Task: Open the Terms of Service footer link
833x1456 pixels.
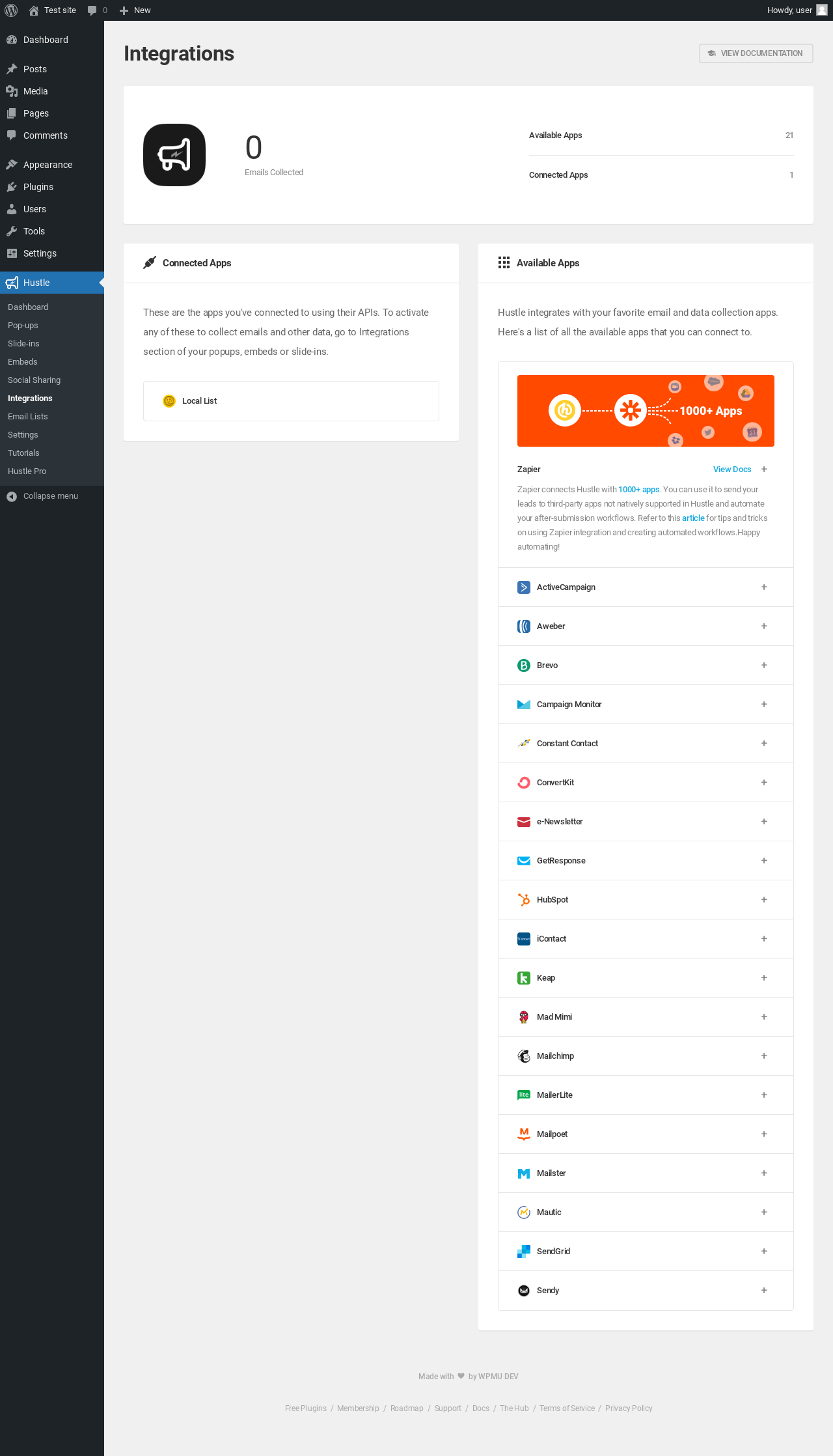Action: click(x=567, y=1408)
